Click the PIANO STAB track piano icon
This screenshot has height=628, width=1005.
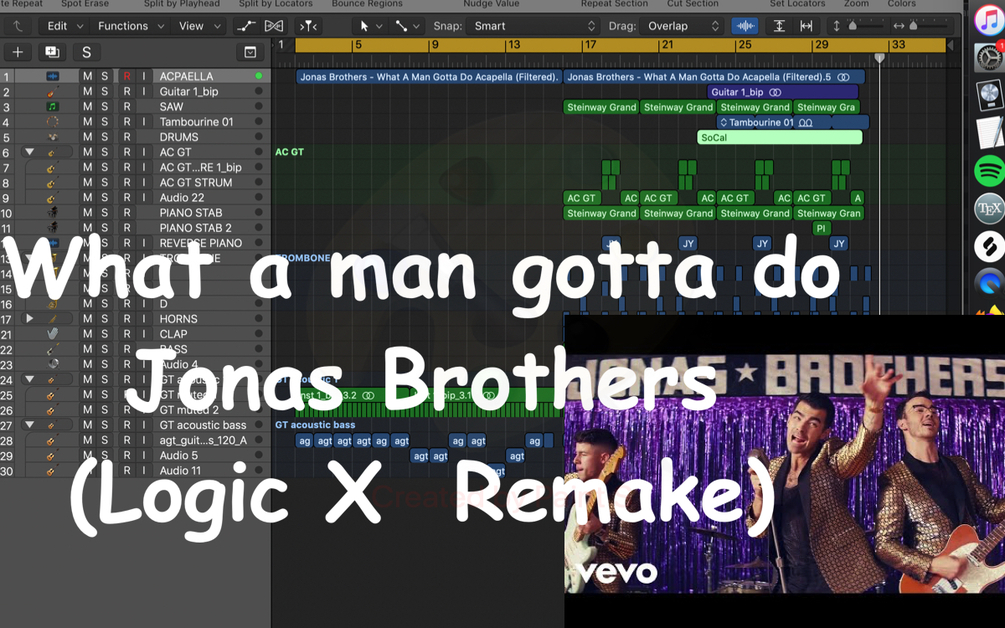tap(53, 213)
